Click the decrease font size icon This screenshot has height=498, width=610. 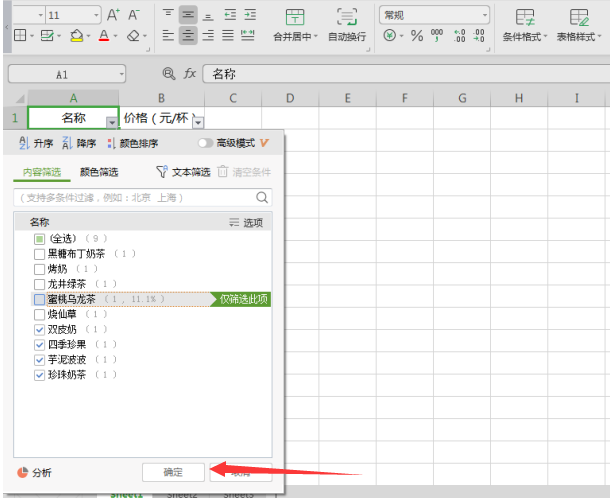(x=133, y=15)
